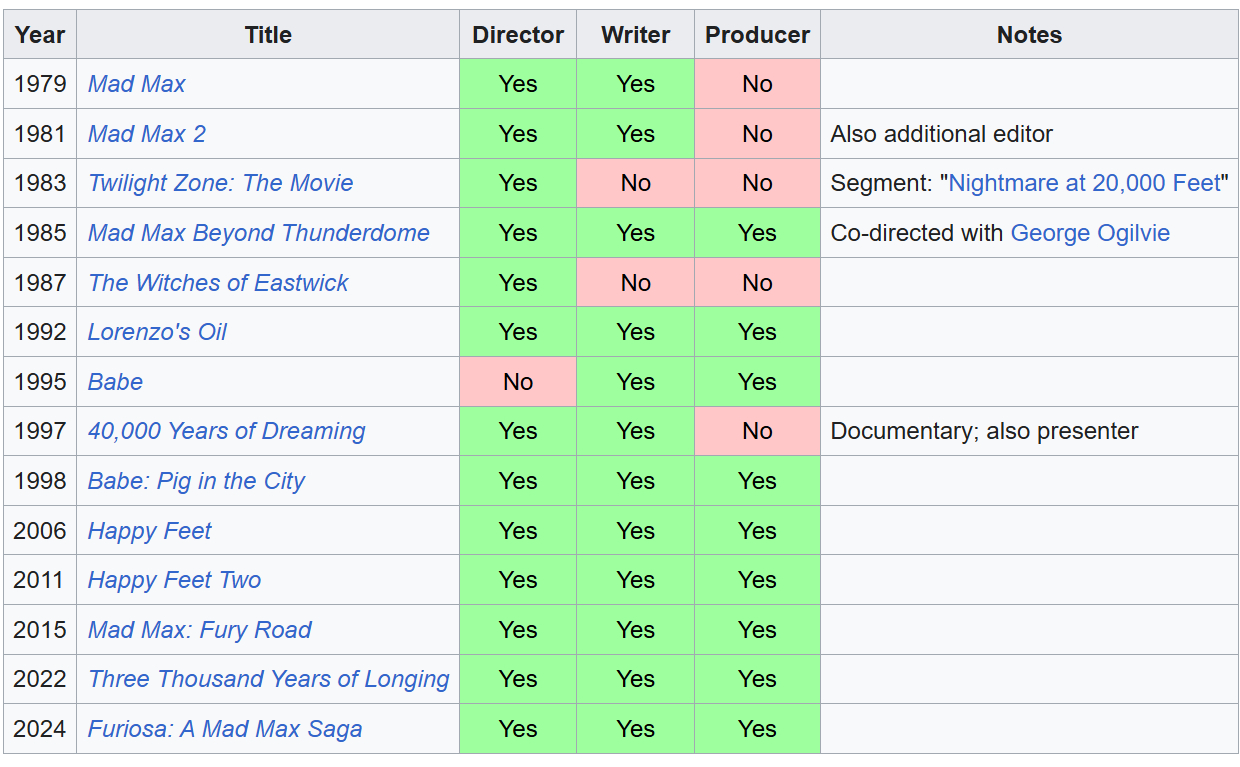1240x767 pixels.
Task: Open the George Ogilvie link
Action: 1089,233
